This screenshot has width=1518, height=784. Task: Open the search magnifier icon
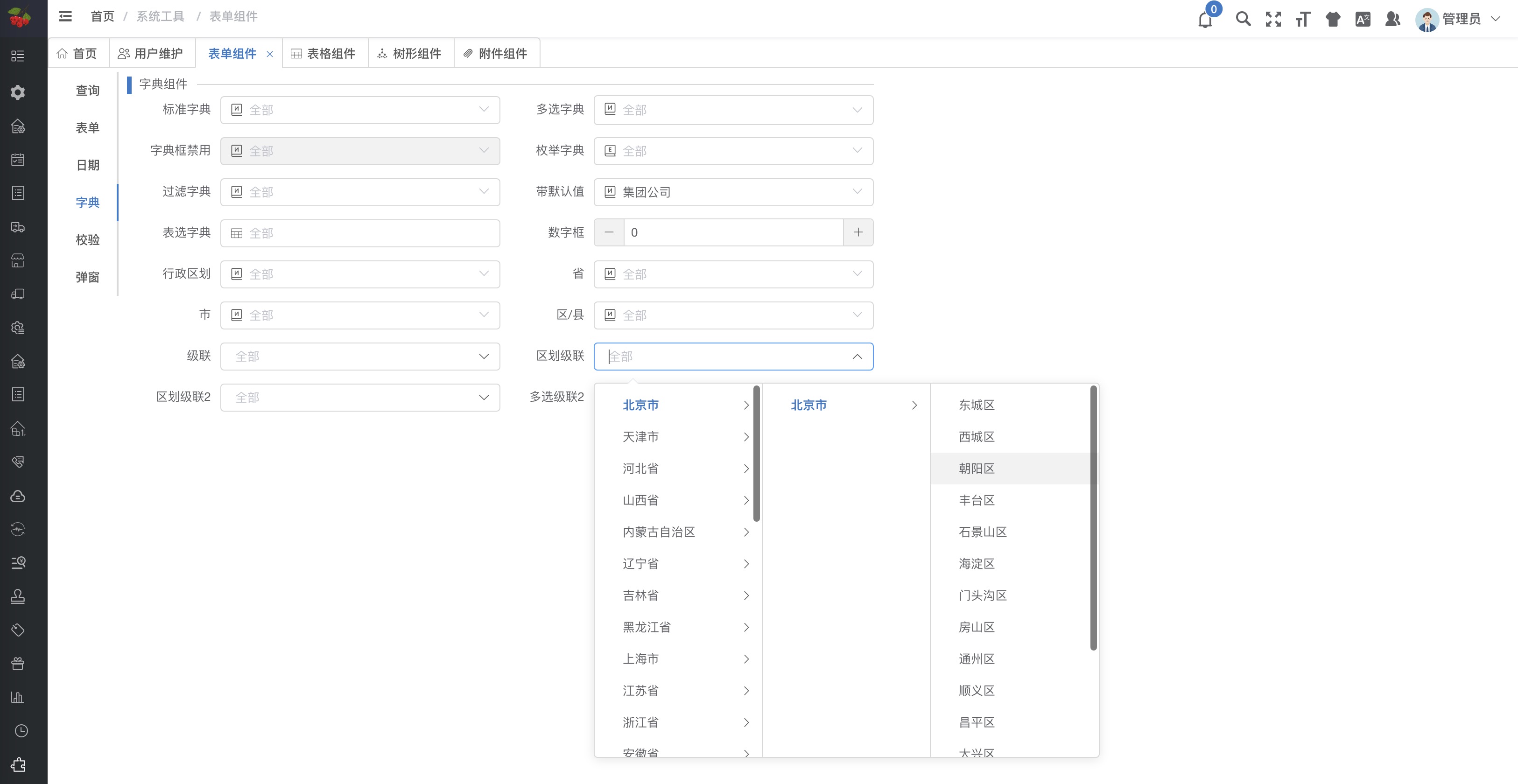point(1243,19)
